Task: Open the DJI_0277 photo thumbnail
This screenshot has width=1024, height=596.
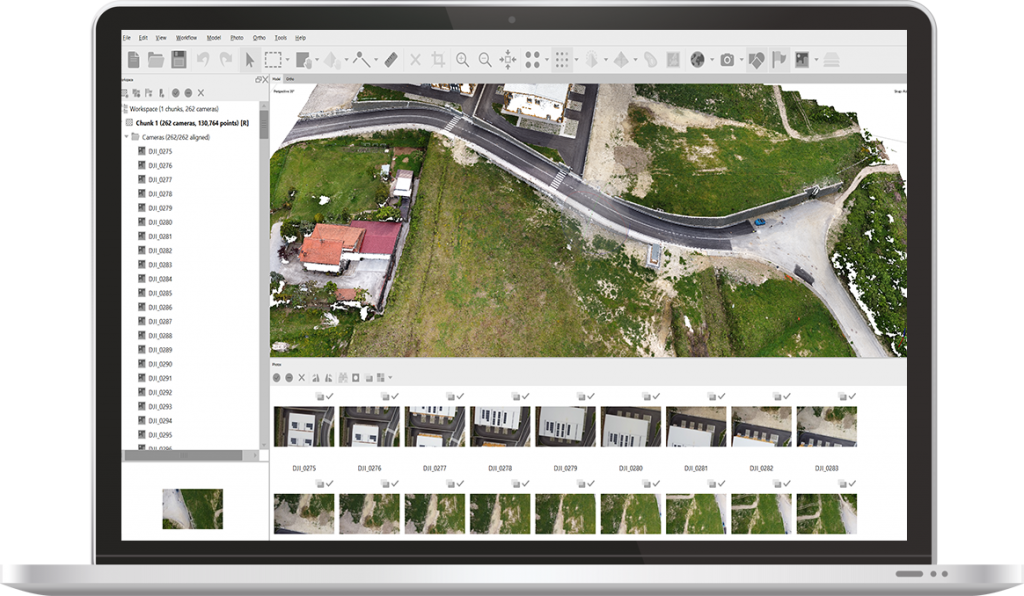Action: [x=437, y=425]
